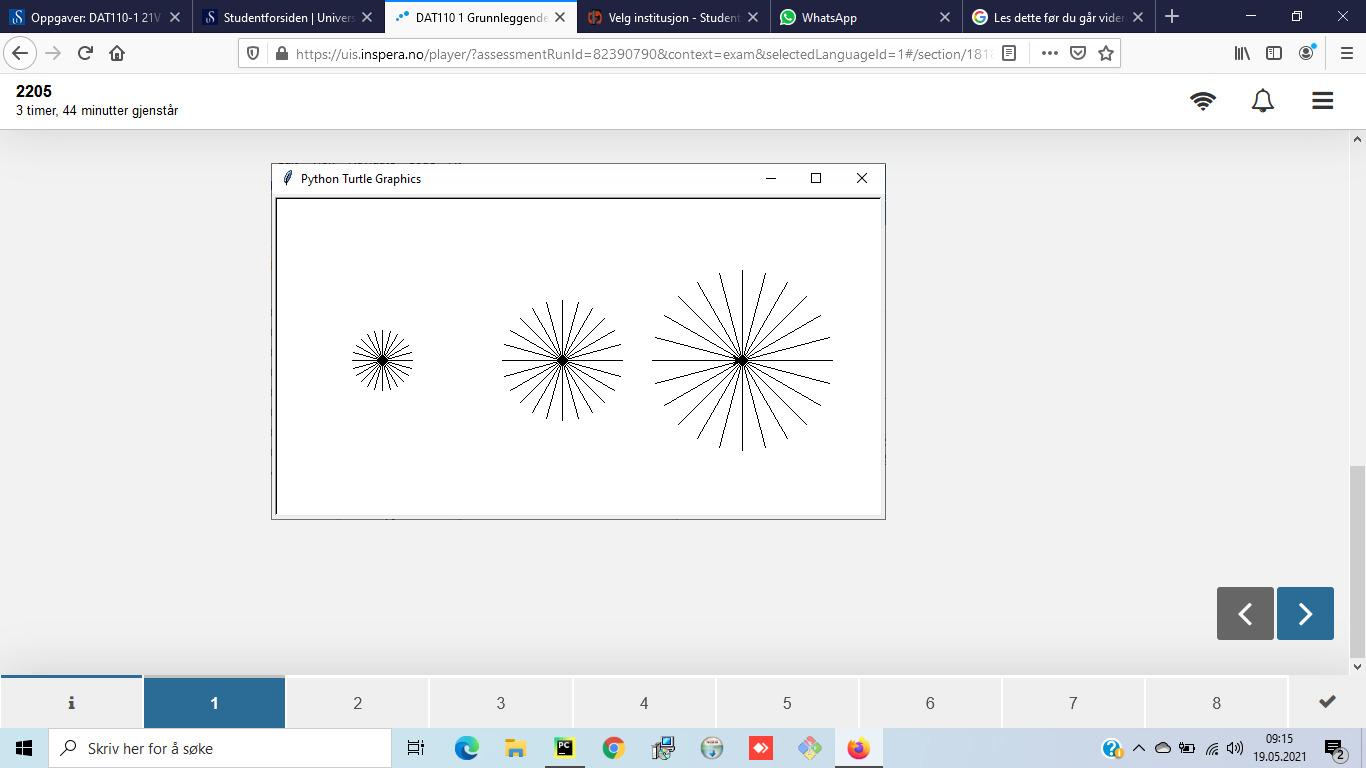This screenshot has width=1366, height=768.
Task: Toggle Task View on the taskbar
Action: point(415,747)
